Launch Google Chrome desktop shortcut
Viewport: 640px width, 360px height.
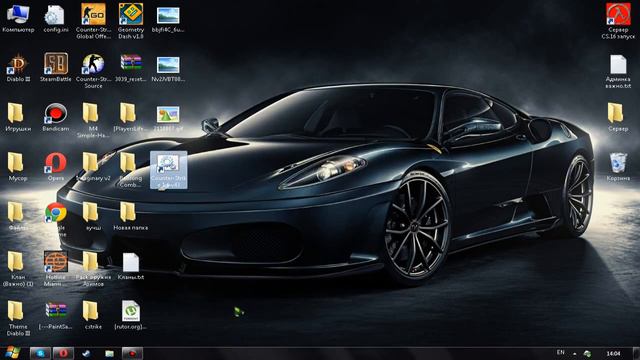[x=56, y=219]
